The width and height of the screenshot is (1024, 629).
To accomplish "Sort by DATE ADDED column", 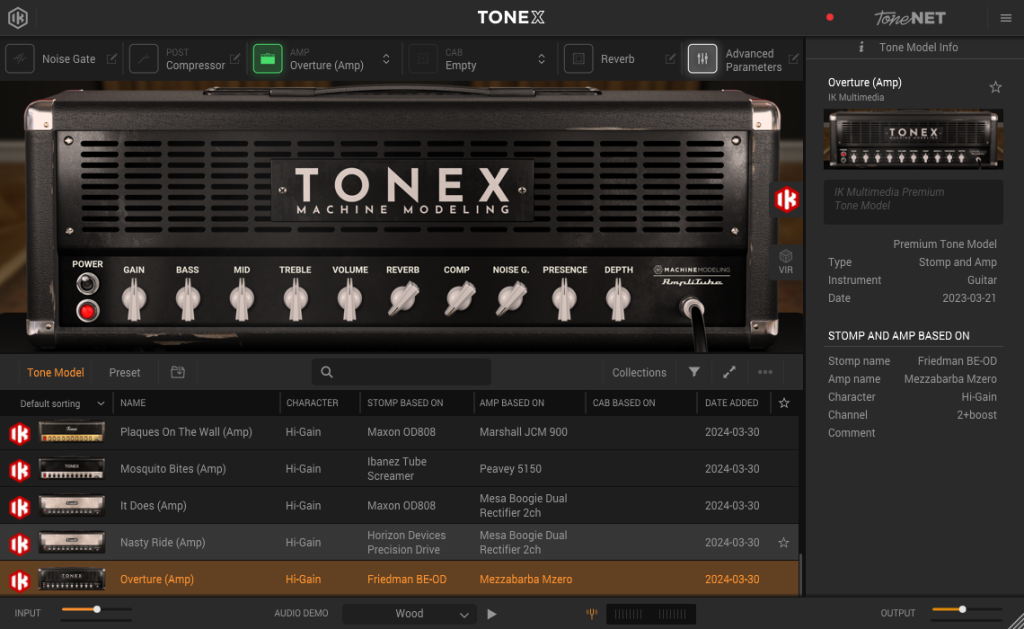I will pyautogui.click(x=731, y=403).
